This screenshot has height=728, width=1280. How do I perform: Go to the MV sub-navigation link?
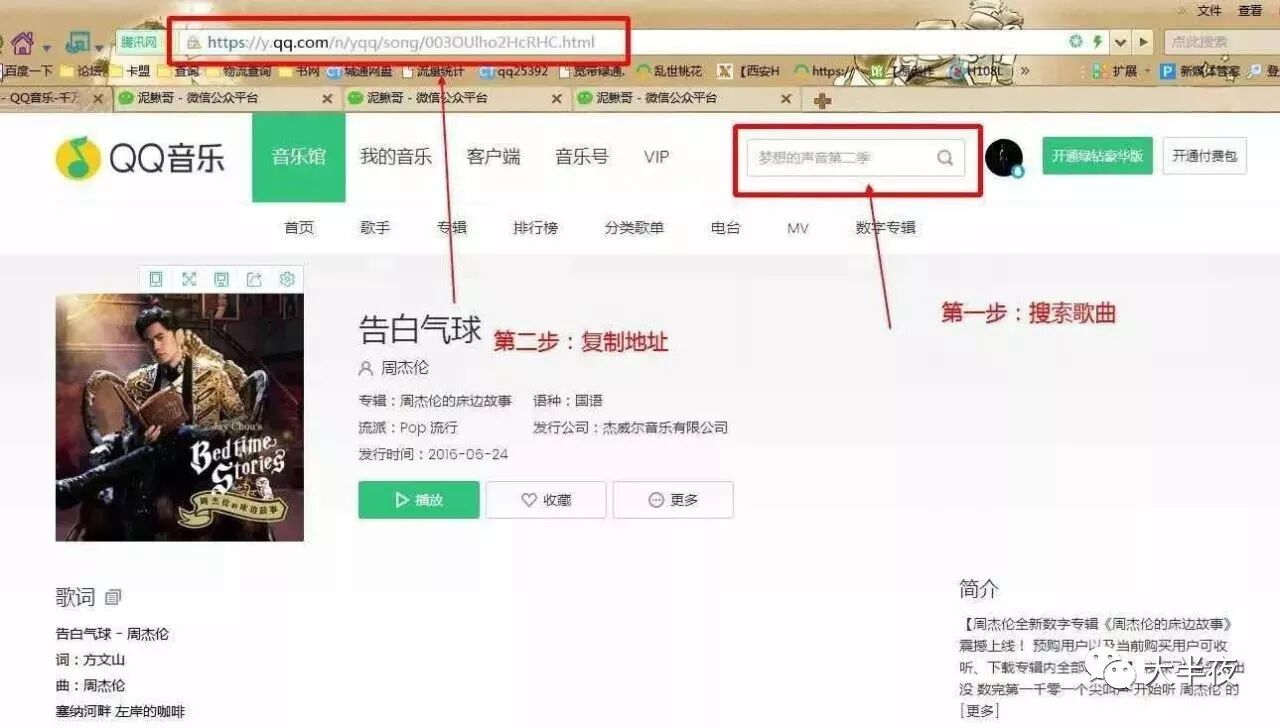(x=798, y=228)
